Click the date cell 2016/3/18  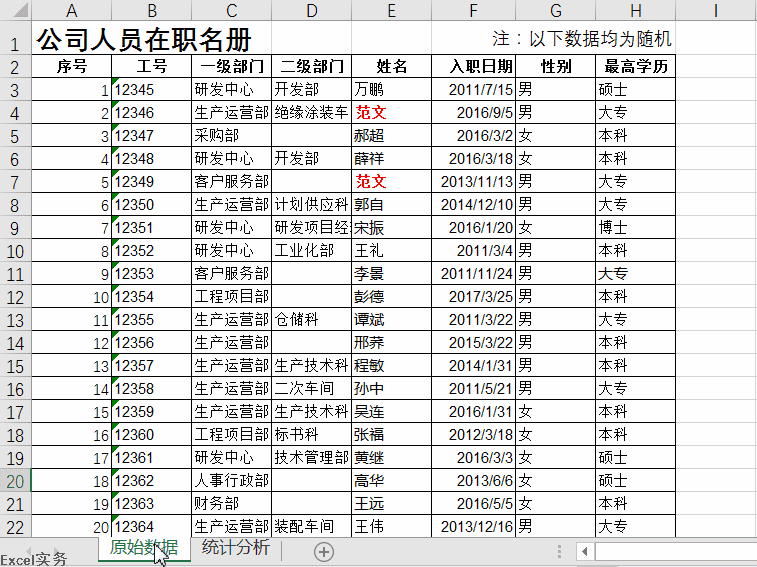[474, 158]
